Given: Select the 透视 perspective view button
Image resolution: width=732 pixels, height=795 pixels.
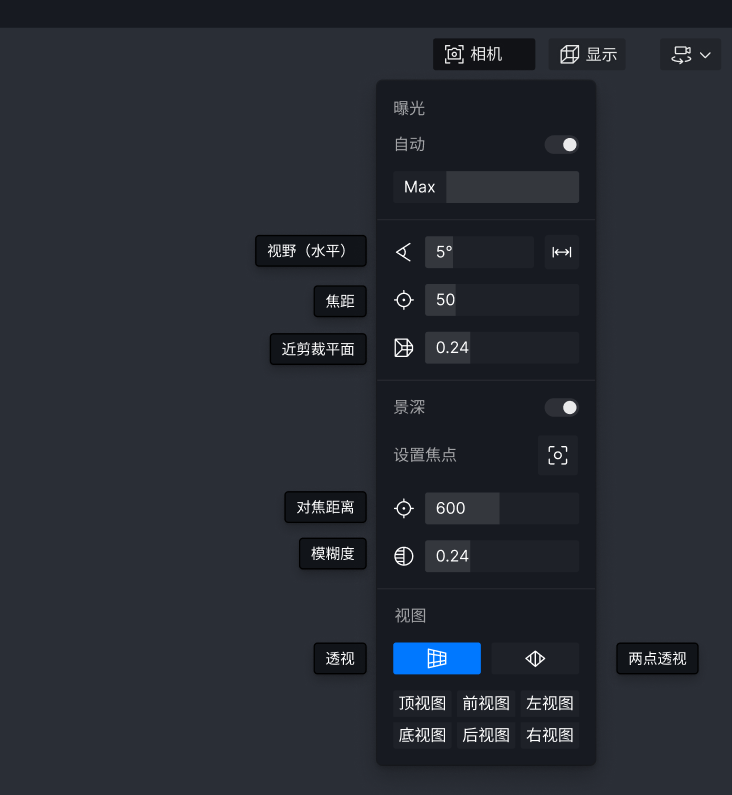Looking at the screenshot, I should tap(437, 659).
